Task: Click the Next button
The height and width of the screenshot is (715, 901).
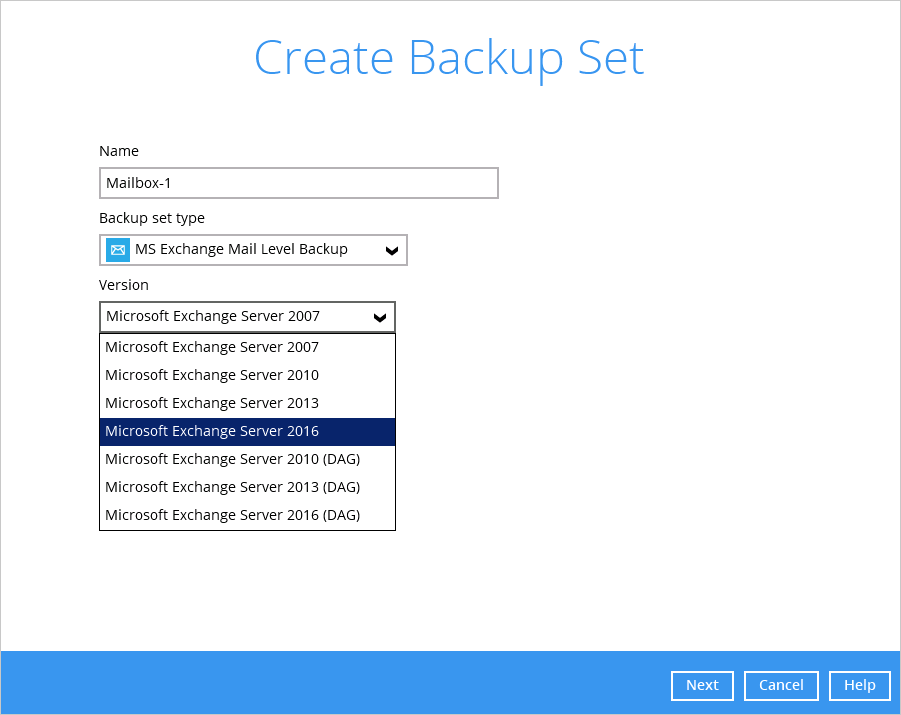Action: pyautogui.click(x=702, y=685)
